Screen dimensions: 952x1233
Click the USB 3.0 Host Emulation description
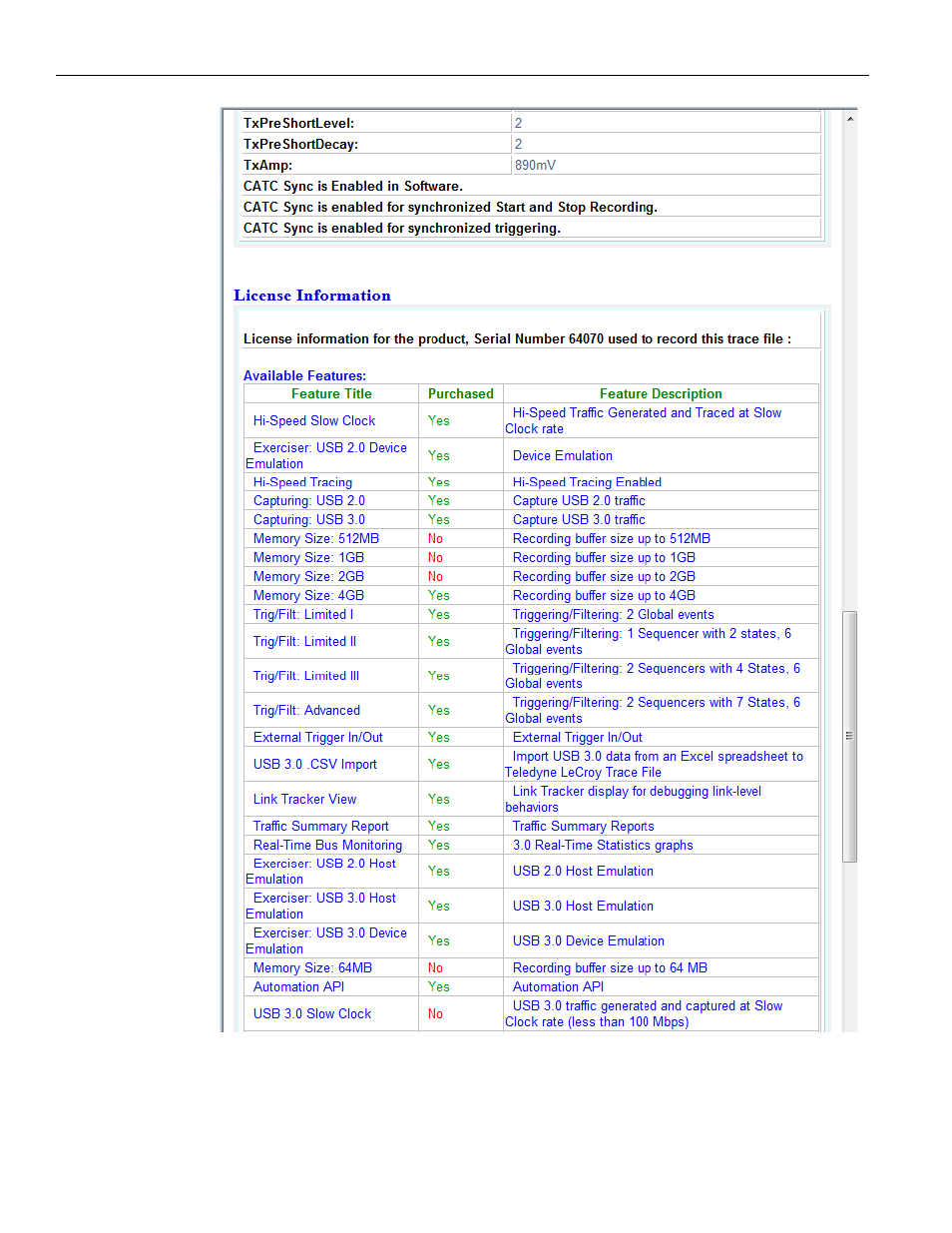tap(583, 907)
